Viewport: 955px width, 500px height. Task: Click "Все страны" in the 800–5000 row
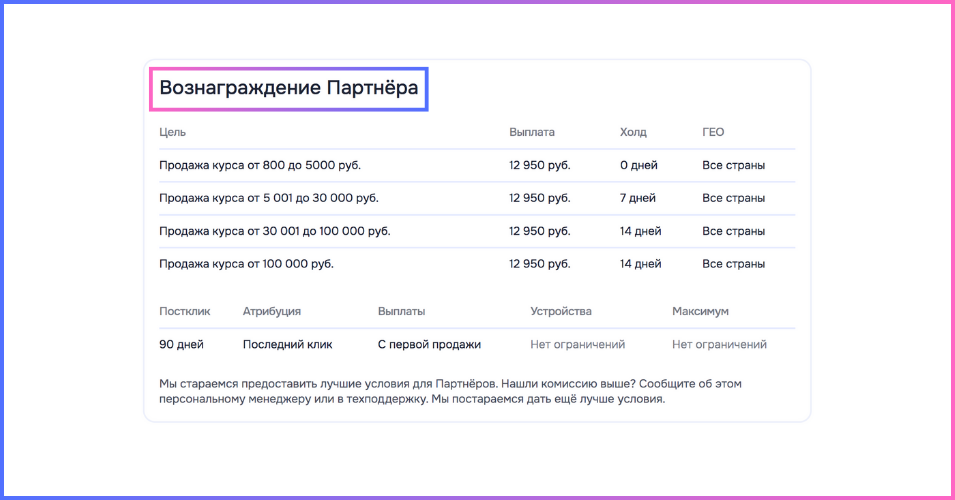coord(733,165)
